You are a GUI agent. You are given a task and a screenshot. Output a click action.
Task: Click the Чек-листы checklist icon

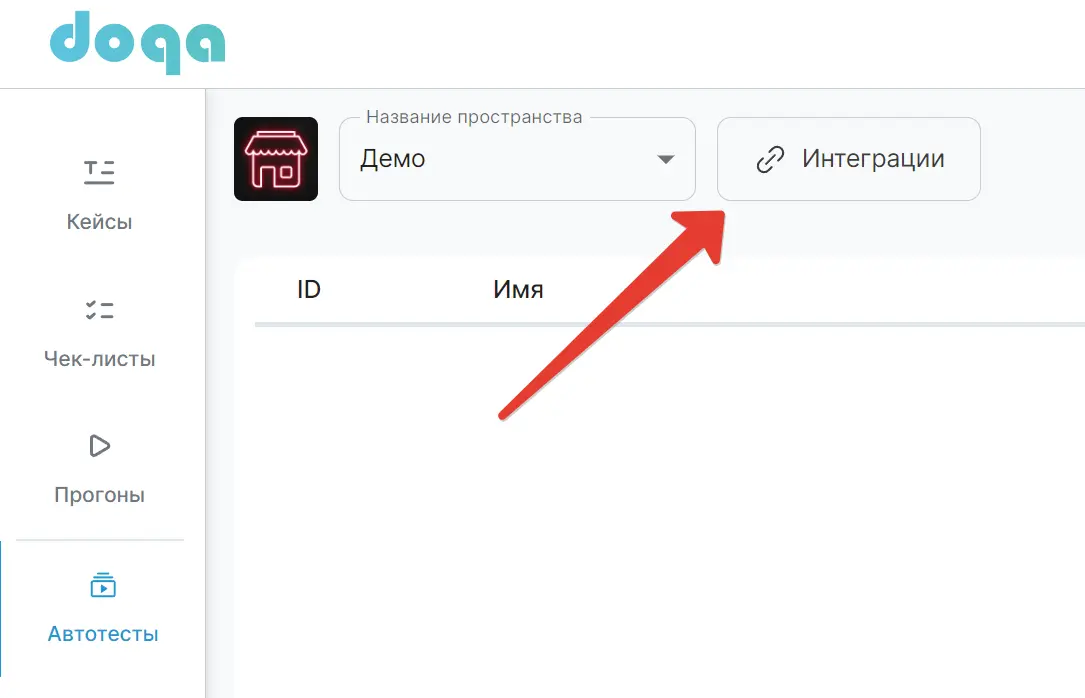[x=99, y=309]
